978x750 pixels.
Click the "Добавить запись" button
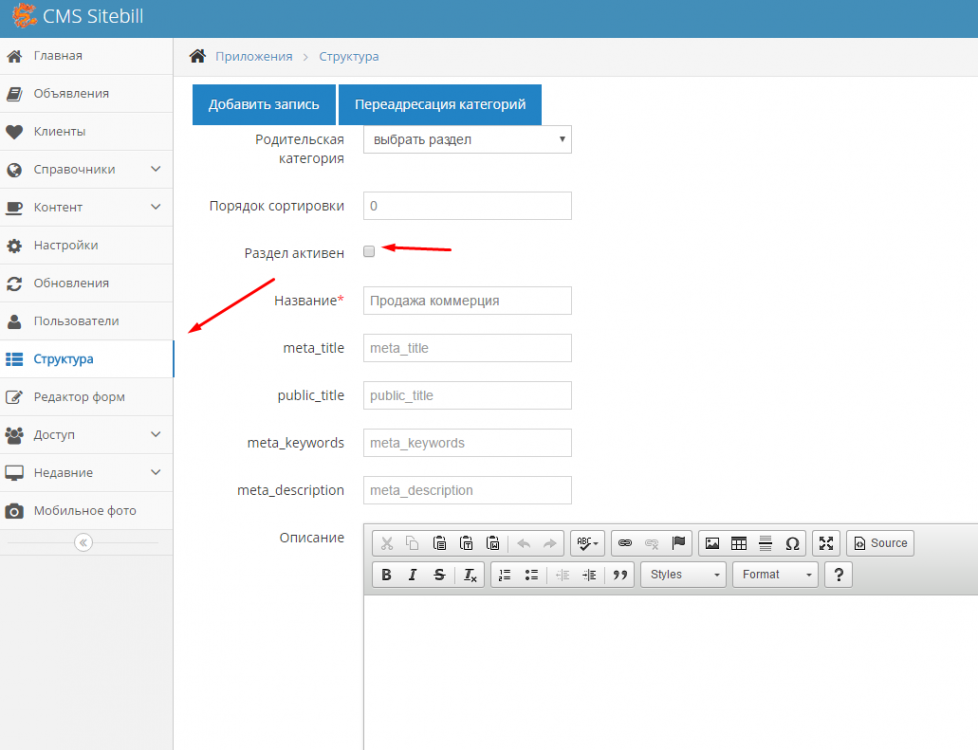[264, 105]
